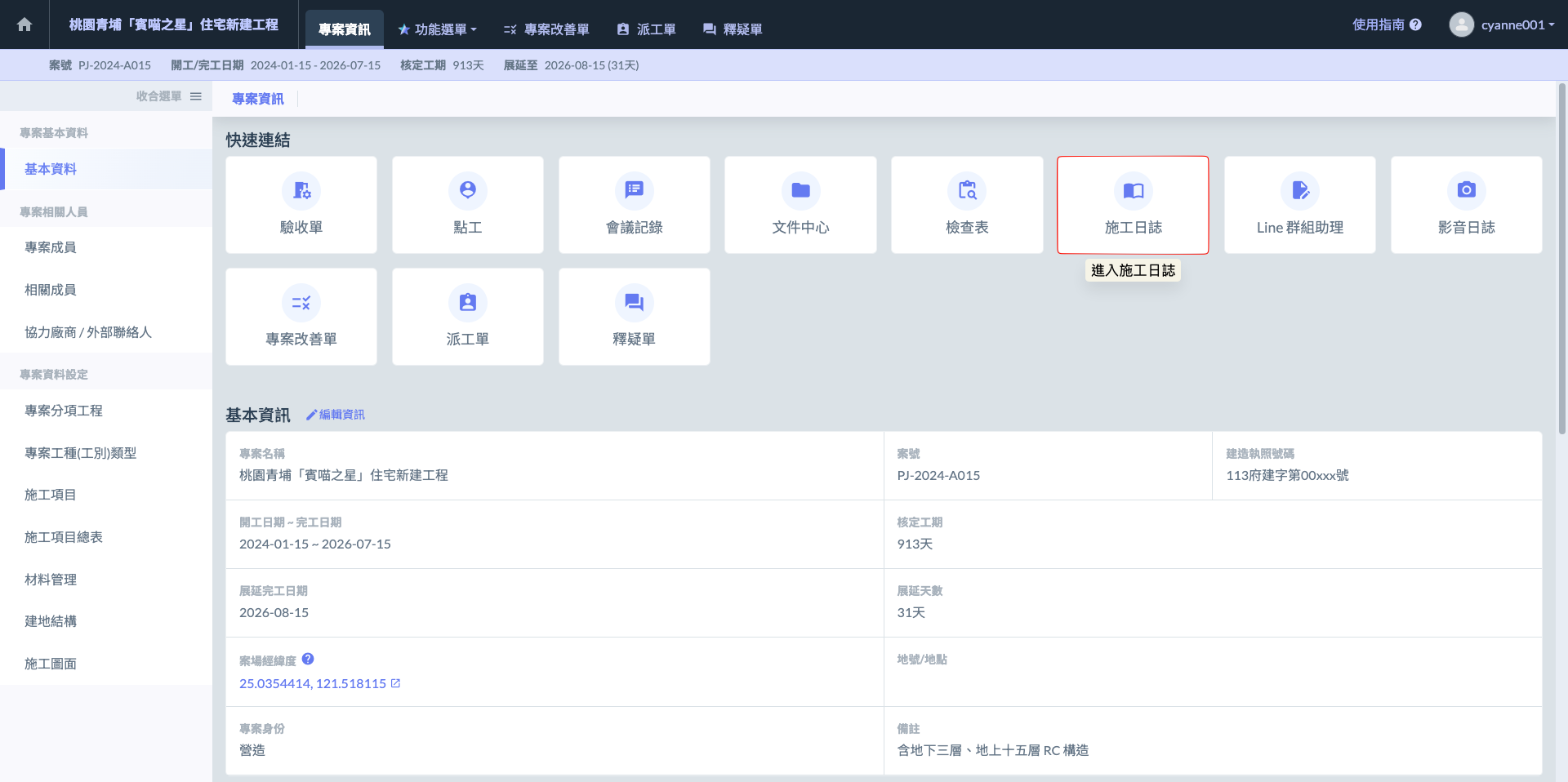Open the 文件中心 folder icon
This screenshot has width=1568, height=782.
800,190
